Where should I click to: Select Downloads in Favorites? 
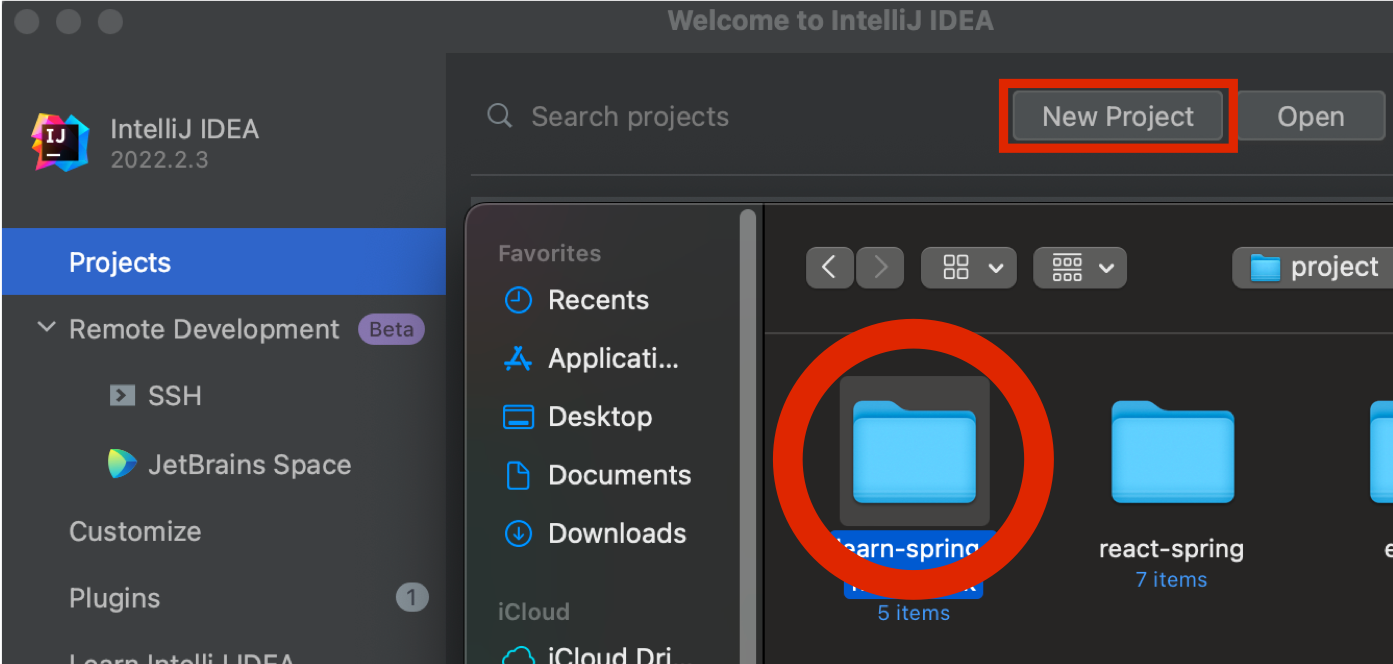pyautogui.click(x=617, y=533)
